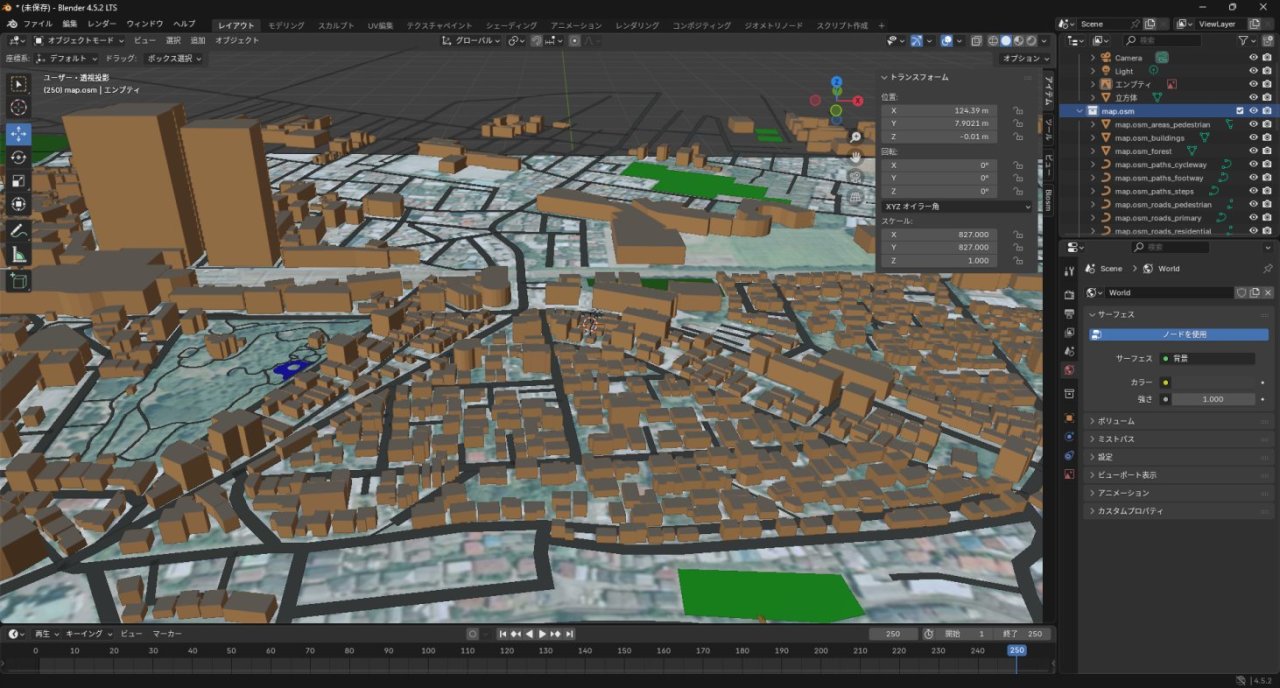
Task: Switch to the モデリング workspace tab
Action: point(287,25)
